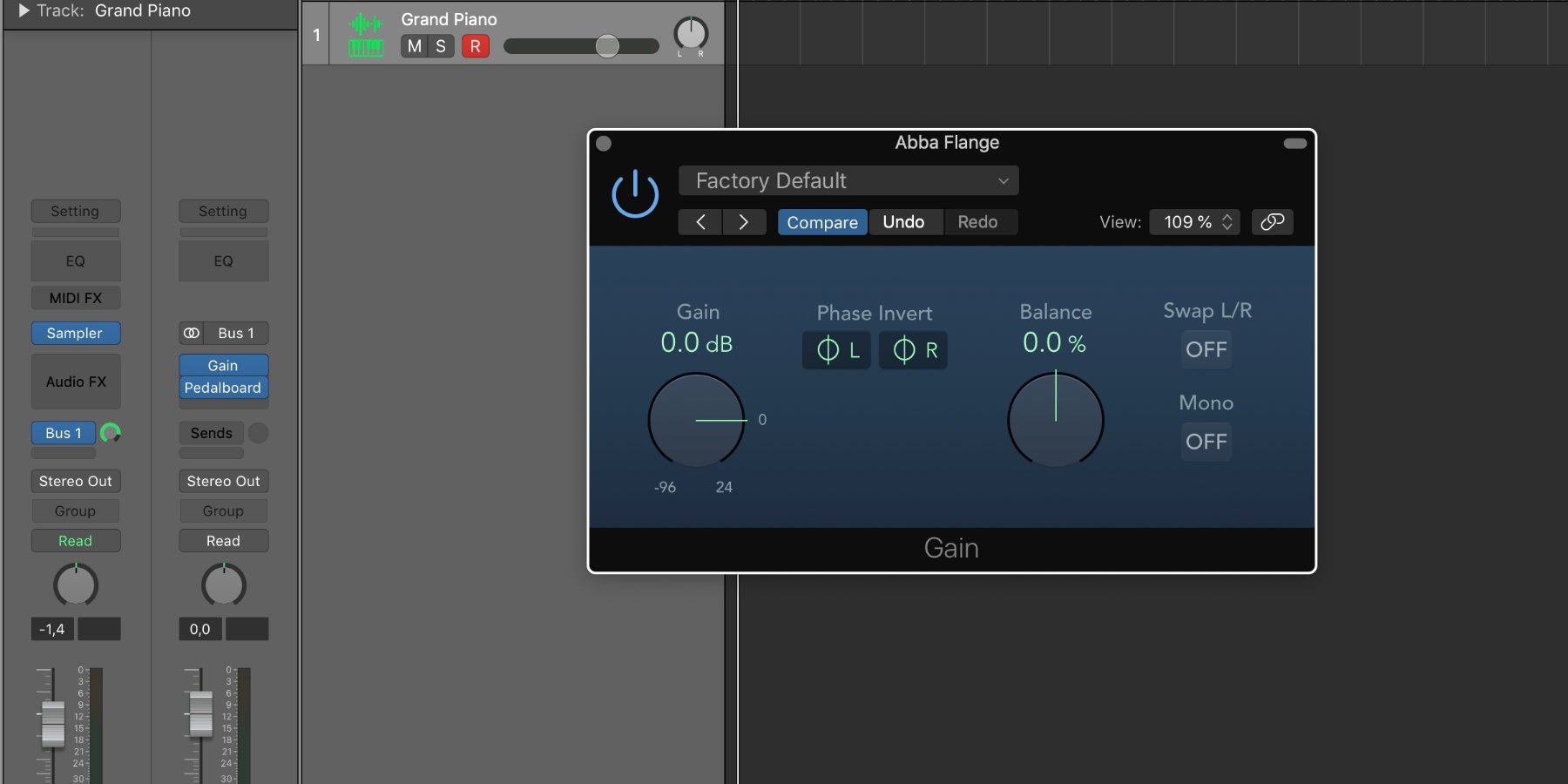Open the Stereo Out output menu on first strip
The height and width of the screenshot is (784, 1568).
(x=76, y=481)
